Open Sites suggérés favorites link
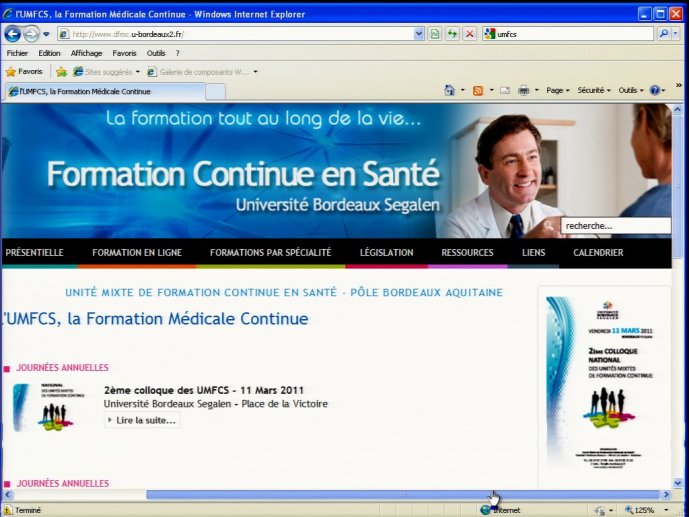The height and width of the screenshot is (517, 689). [x=105, y=72]
